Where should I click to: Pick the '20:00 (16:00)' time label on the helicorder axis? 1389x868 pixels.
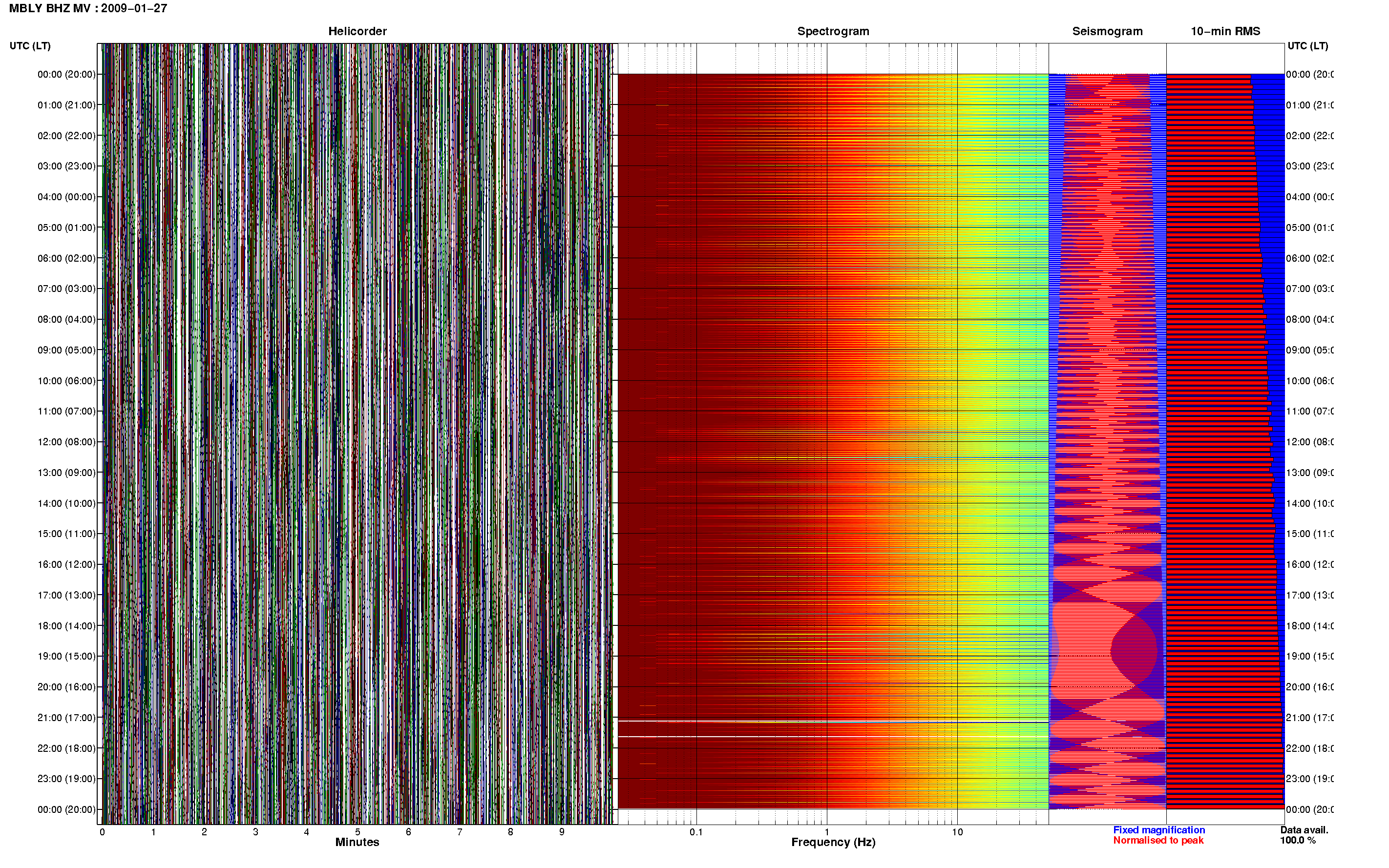click(x=66, y=687)
